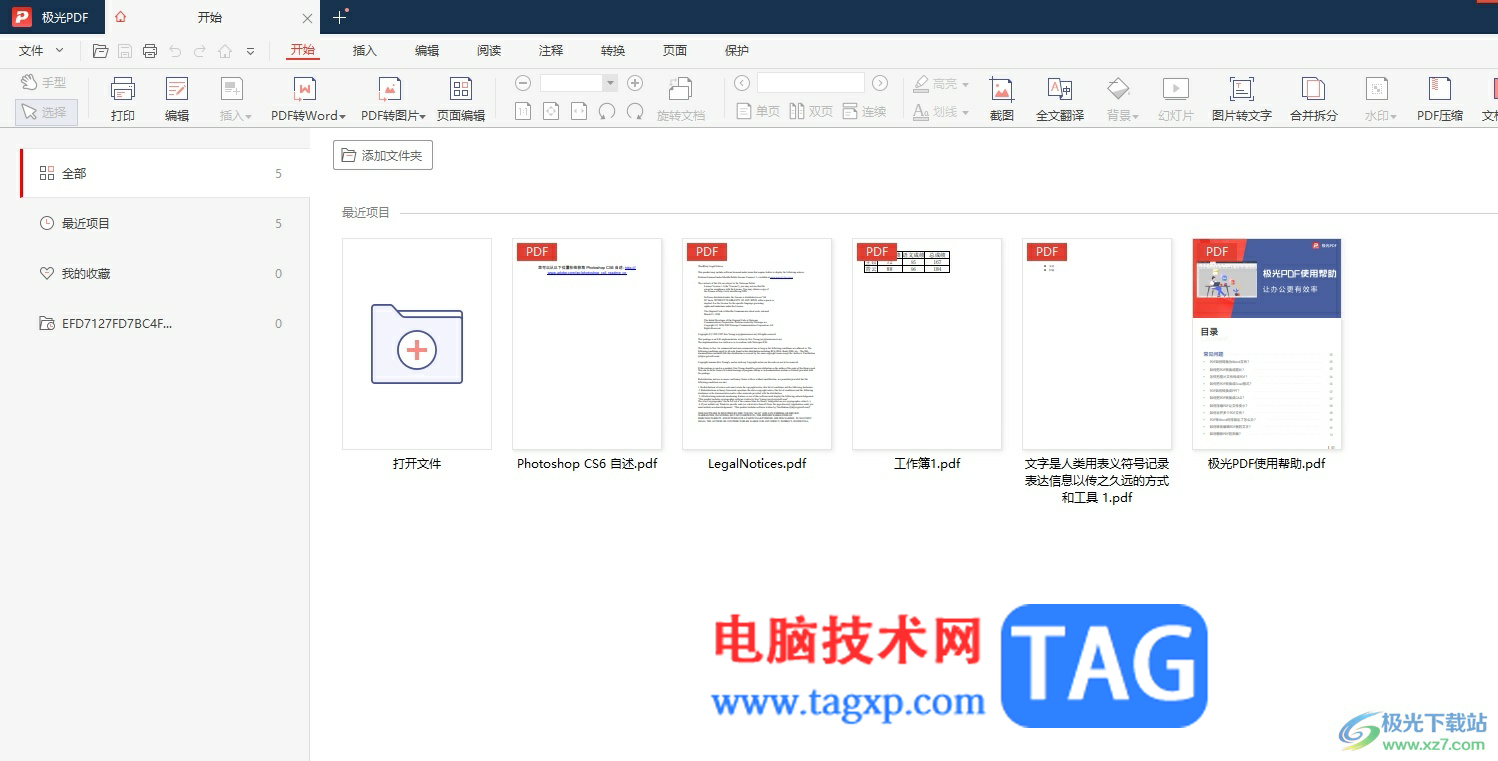The image size is (1498, 761).
Task: Click the Add Folder (添加文件夹) button
Action: tap(383, 155)
